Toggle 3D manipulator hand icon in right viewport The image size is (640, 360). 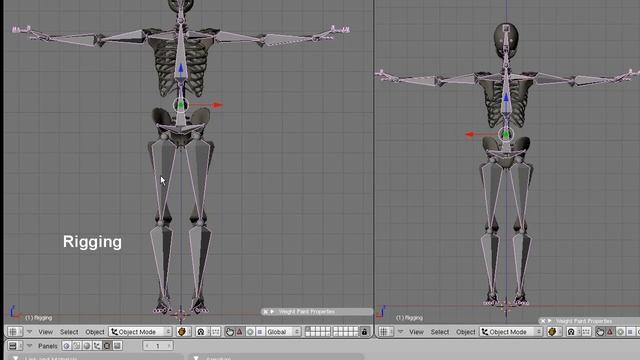[x=600, y=332]
